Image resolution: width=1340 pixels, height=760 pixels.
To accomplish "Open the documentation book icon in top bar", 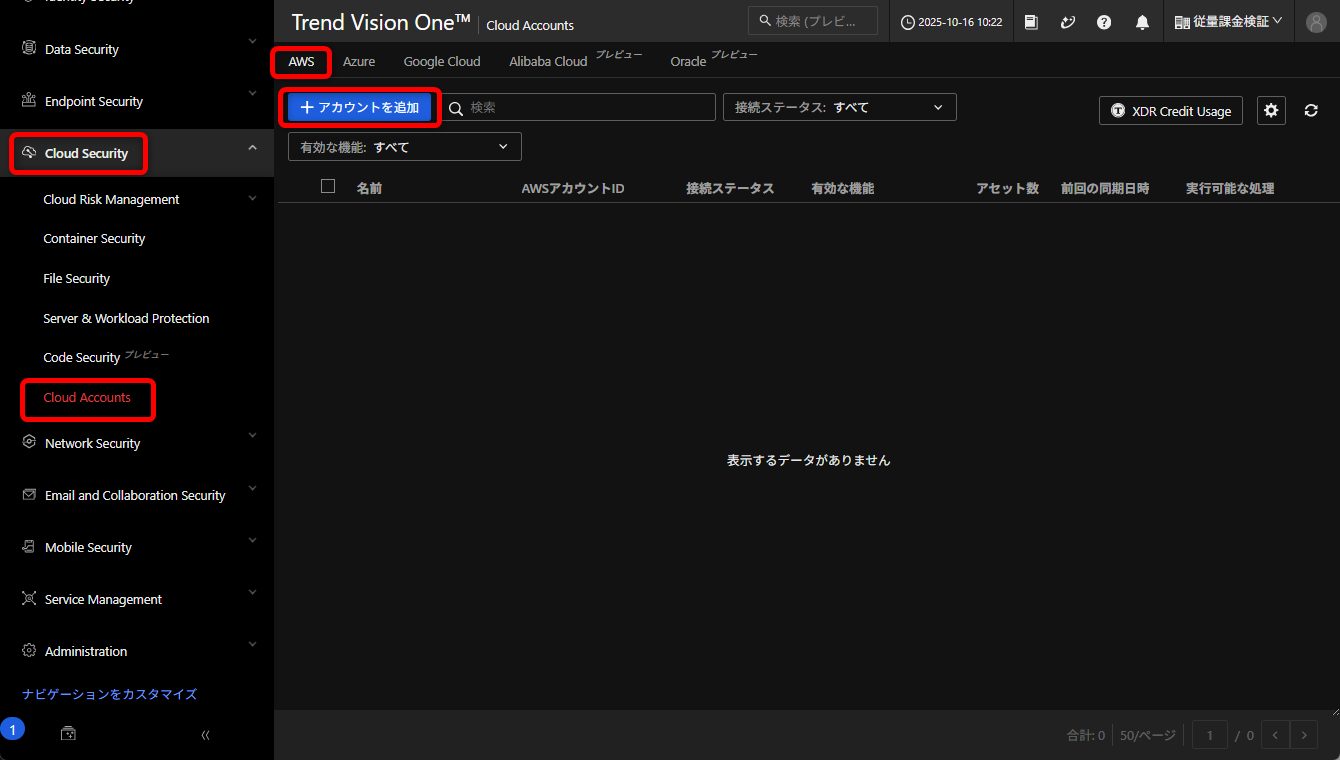I will [1031, 22].
